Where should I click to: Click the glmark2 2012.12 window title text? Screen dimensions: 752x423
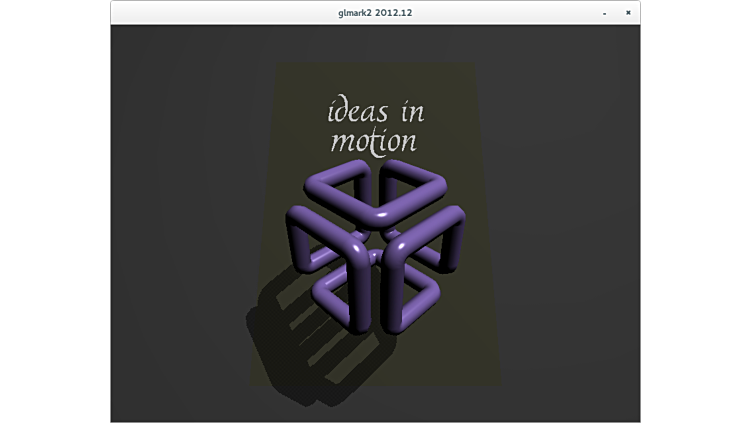coord(375,12)
